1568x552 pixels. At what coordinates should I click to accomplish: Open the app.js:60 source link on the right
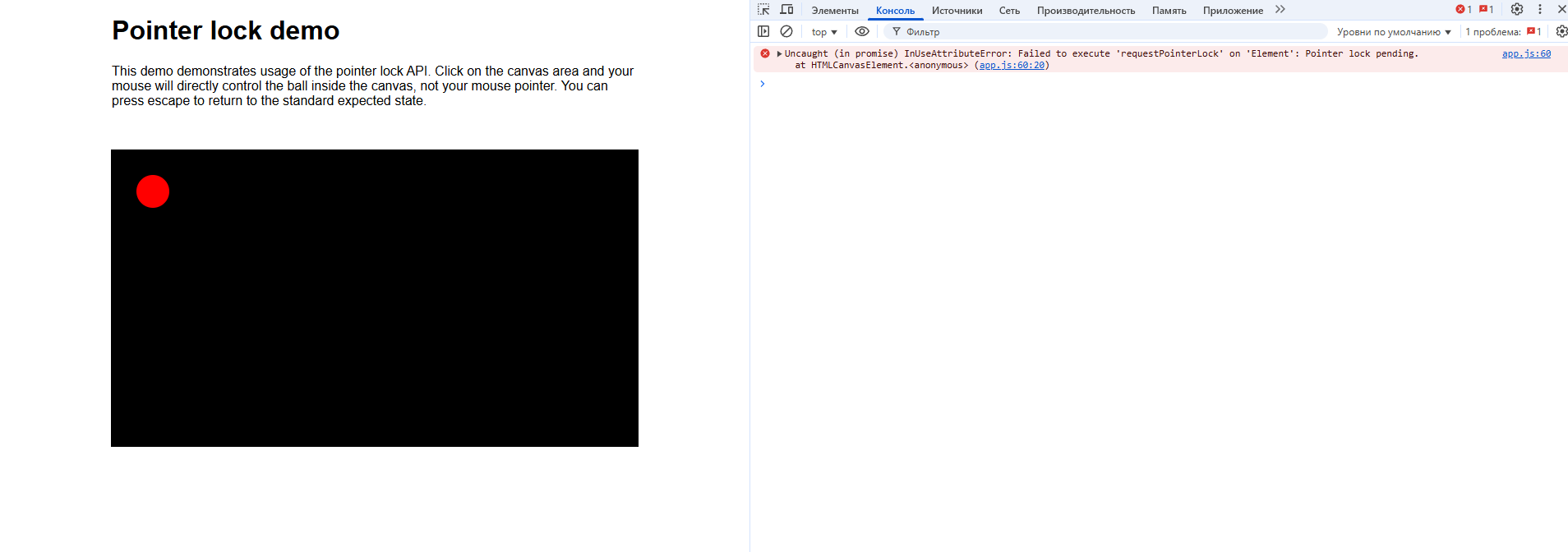tap(1526, 53)
